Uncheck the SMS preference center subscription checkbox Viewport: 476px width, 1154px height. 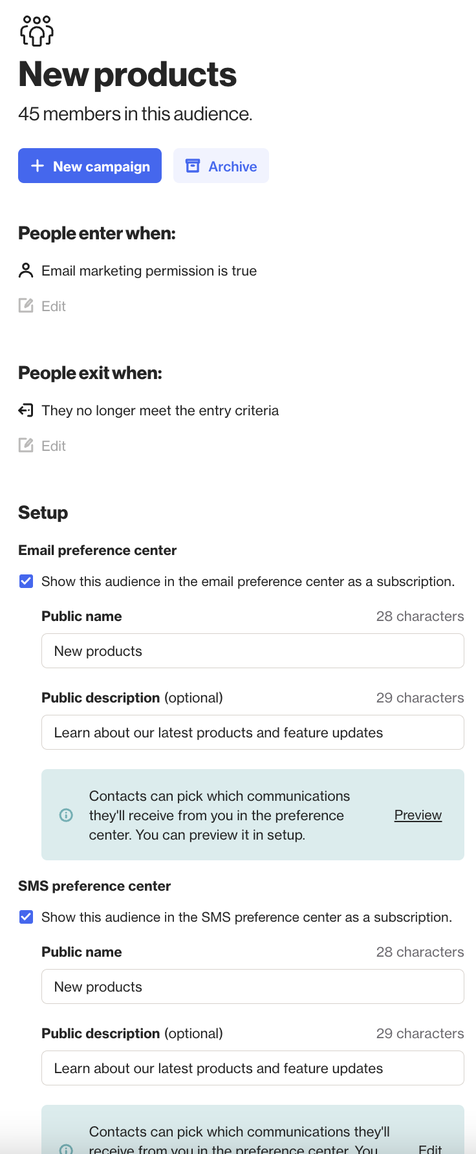(x=26, y=917)
